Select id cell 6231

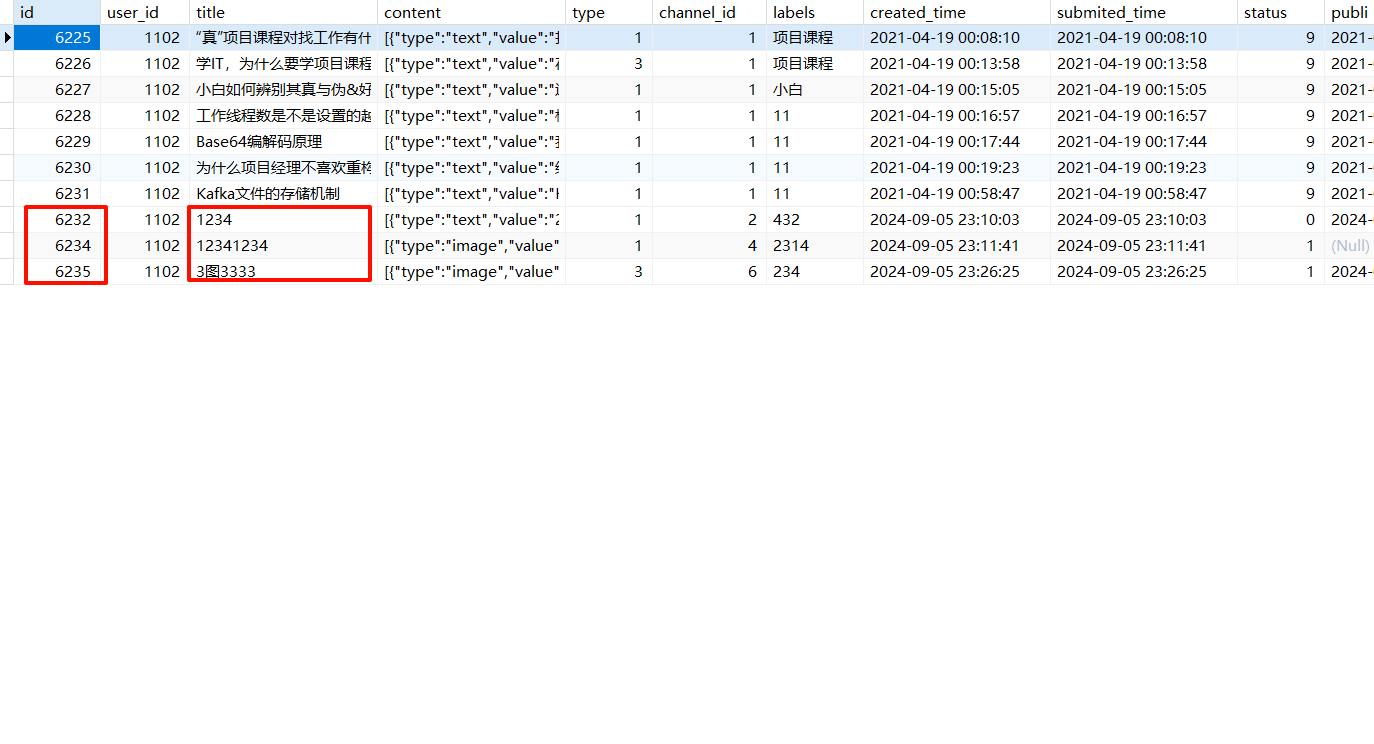[x=57, y=194]
